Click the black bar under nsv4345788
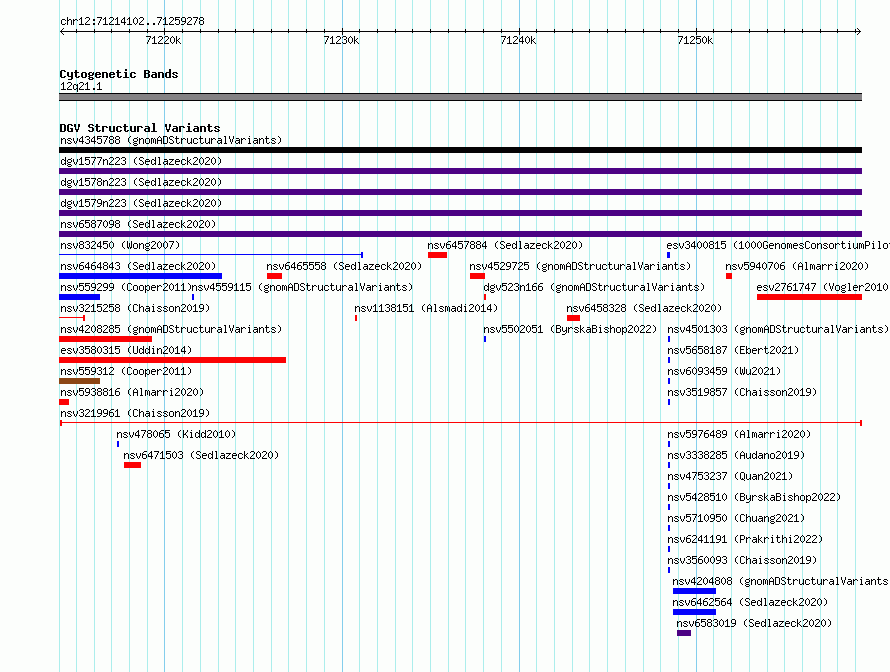The width and height of the screenshot is (890, 672). (x=460, y=150)
